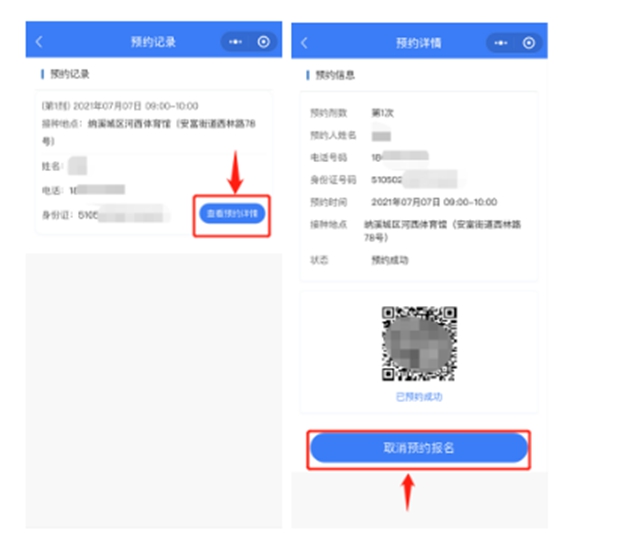The height and width of the screenshot is (542, 640).
Task: Go back from 预约记录 screen
Action: 39,42
